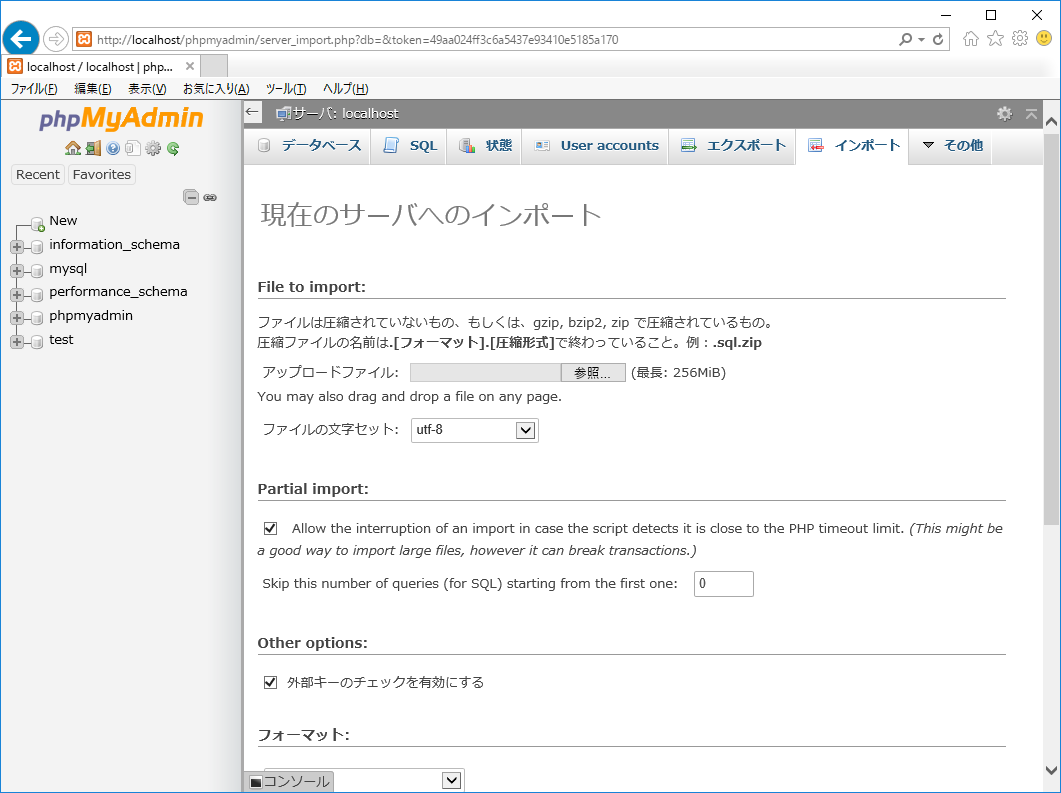
Task: Click the Favorites button in sidebar
Action: [x=102, y=174]
